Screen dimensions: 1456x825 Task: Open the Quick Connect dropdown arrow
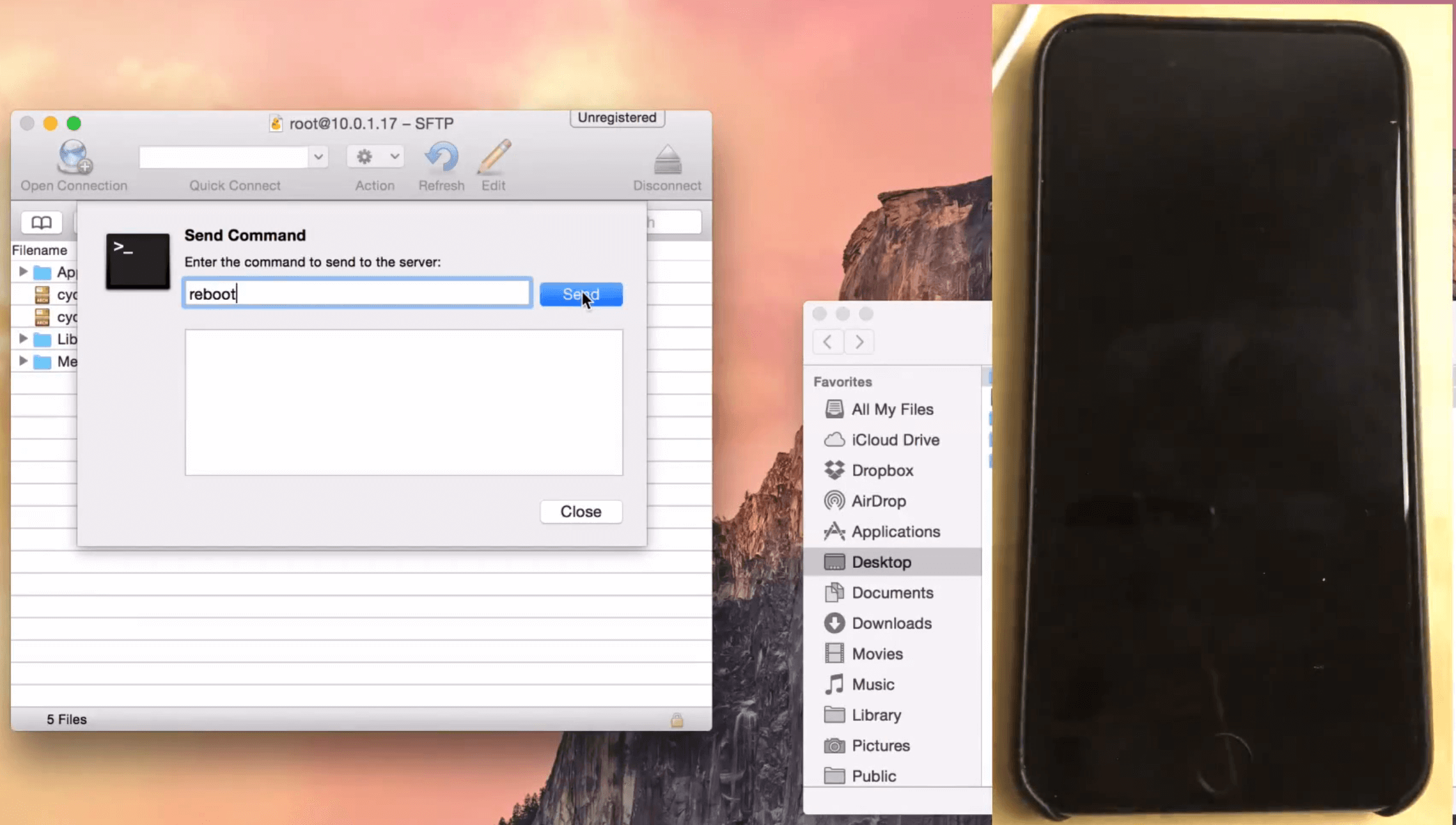[x=318, y=157]
